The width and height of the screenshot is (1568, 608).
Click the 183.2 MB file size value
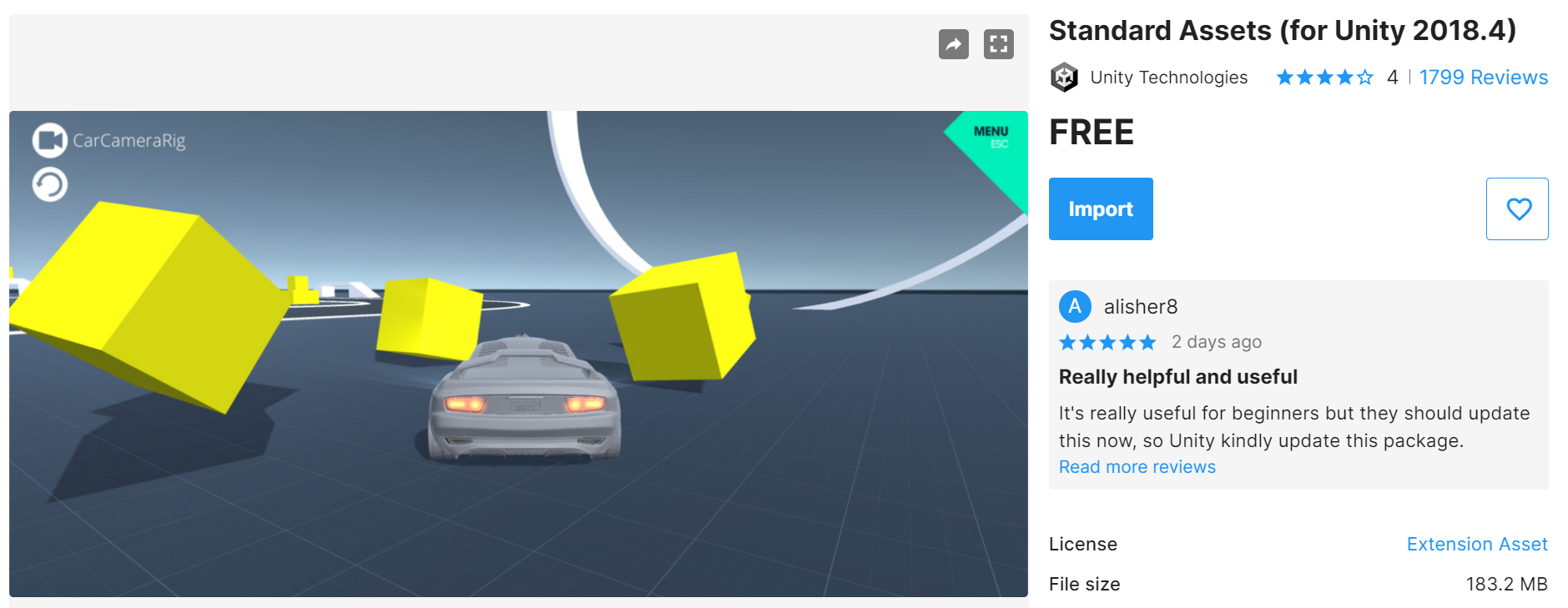1506,584
